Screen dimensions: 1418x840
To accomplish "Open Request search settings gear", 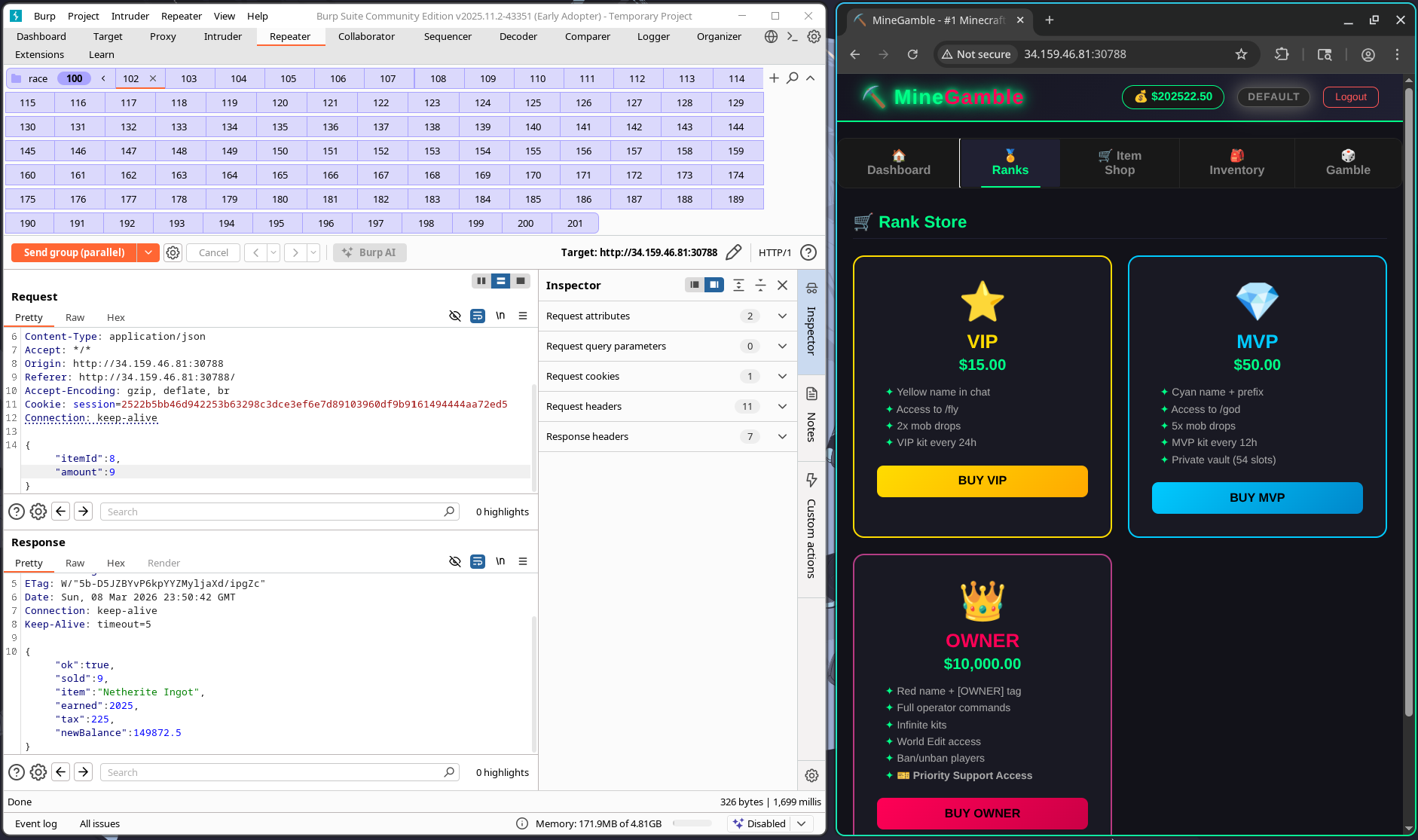I will click(38, 512).
